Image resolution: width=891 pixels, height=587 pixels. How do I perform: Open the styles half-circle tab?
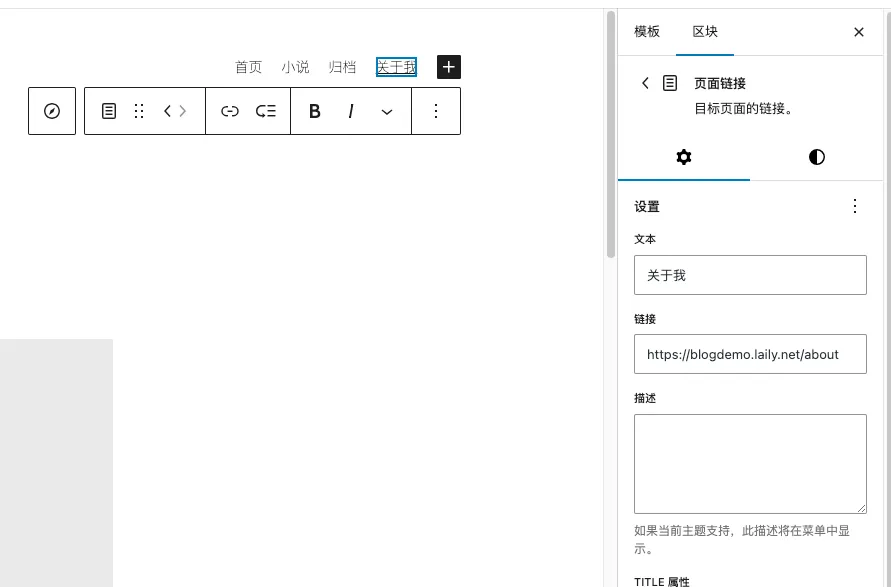pyautogui.click(x=817, y=157)
